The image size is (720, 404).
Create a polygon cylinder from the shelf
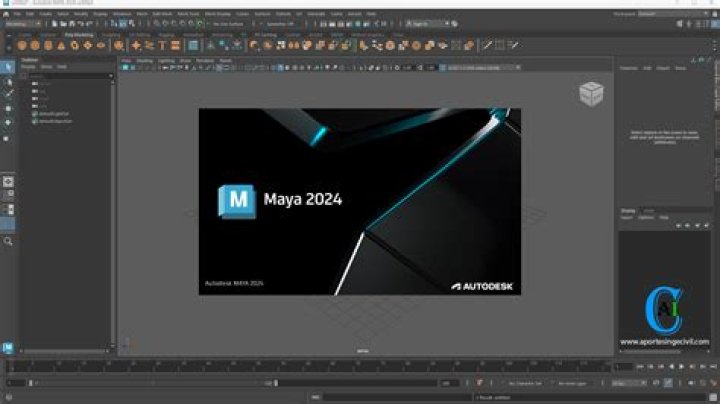48,45
